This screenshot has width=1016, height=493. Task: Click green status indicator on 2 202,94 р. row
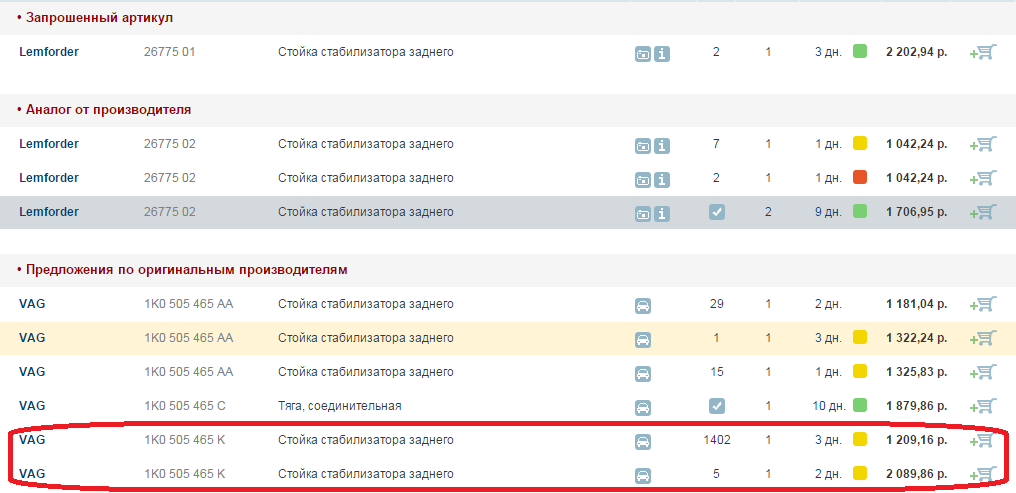[860, 51]
